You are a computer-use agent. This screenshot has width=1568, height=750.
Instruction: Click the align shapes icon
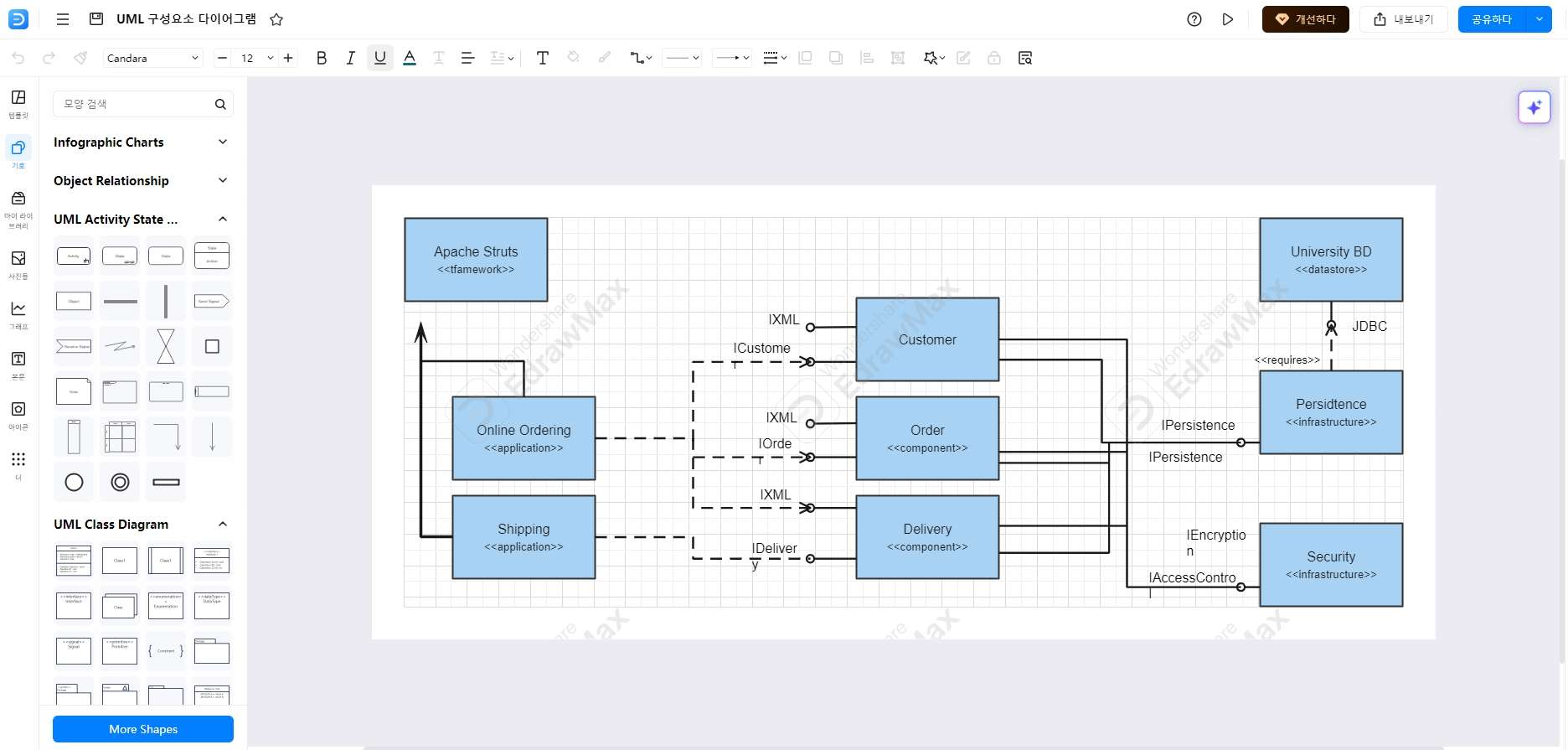[x=867, y=58]
